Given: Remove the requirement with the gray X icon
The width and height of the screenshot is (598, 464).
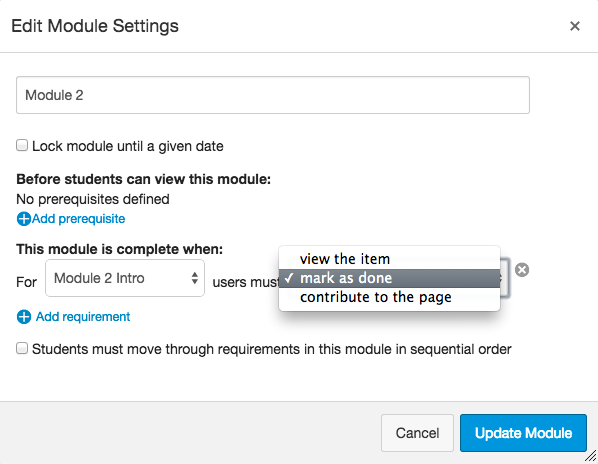Looking at the screenshot, I should (x=522, y=270).
